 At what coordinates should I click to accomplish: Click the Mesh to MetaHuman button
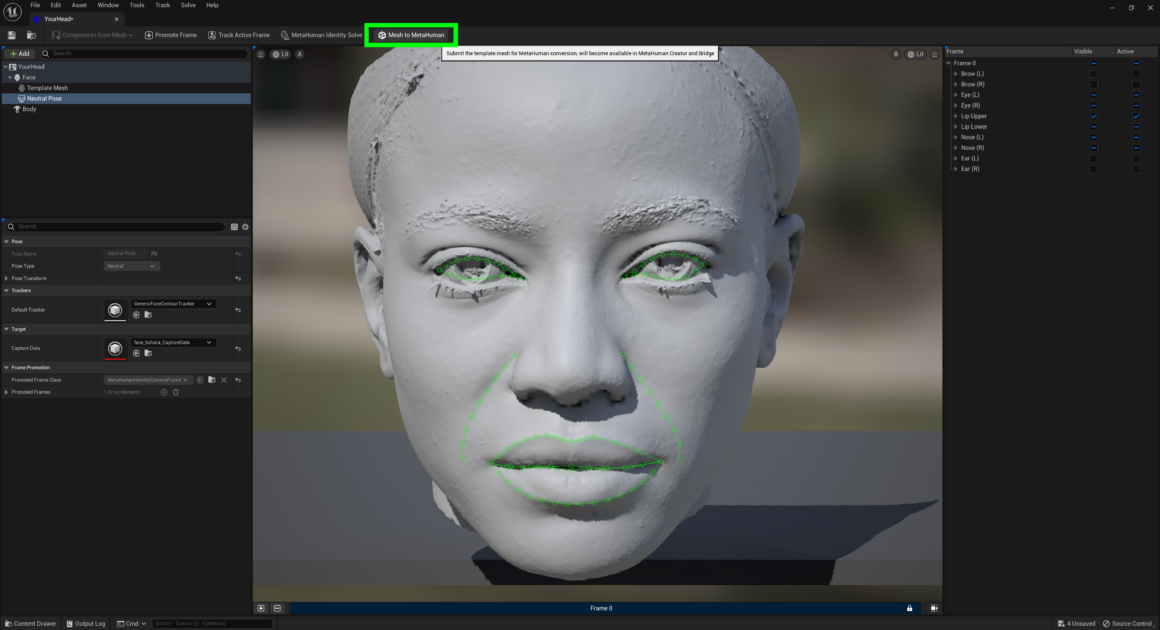[411, 35]
